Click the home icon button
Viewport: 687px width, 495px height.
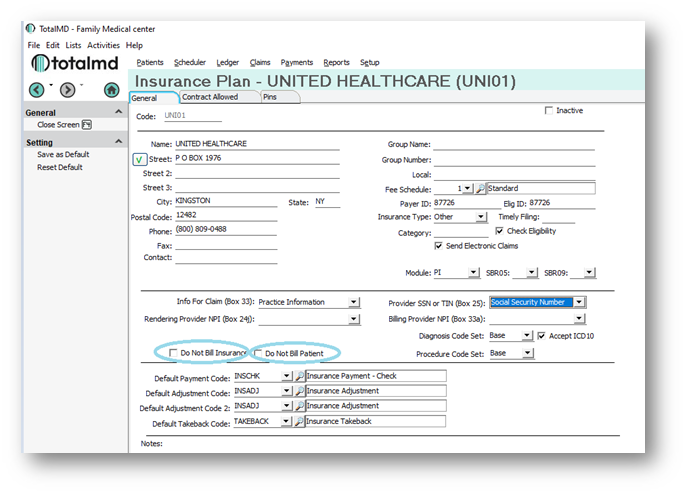[x=111, y=90]
